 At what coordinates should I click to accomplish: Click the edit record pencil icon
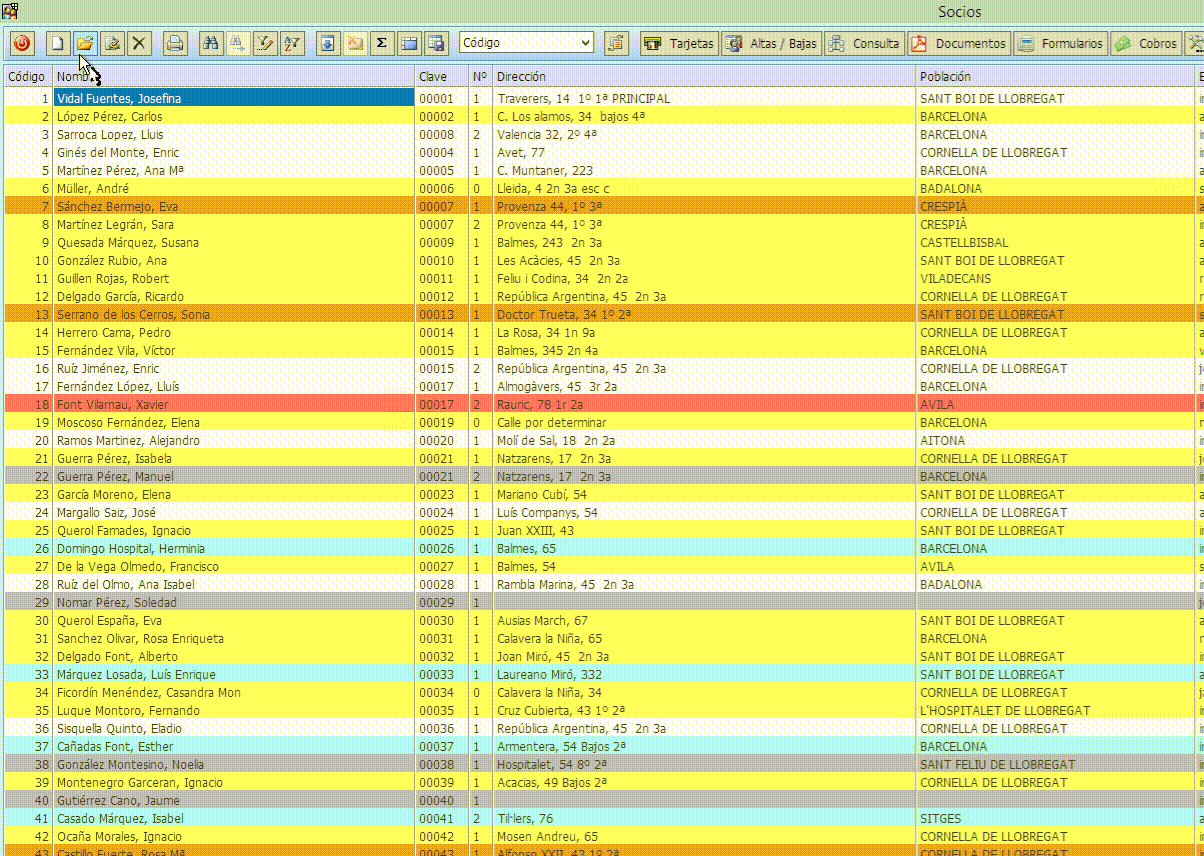pyautogui.click(x=112, y=44)
